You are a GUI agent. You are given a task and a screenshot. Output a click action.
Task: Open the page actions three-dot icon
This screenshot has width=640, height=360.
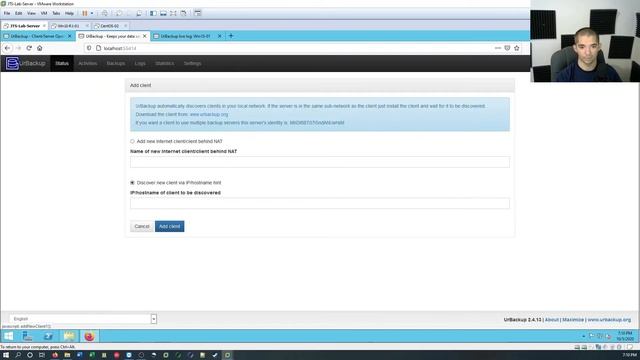pyautogui.click(x=498, y=48)
